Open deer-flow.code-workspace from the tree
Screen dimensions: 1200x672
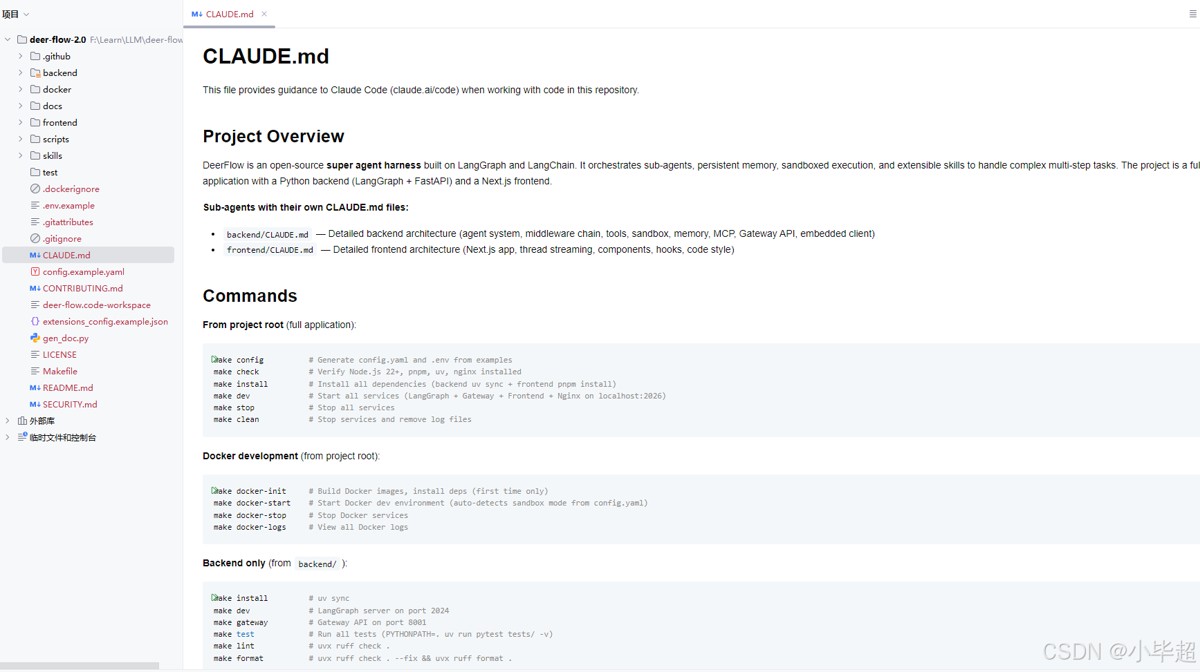point(97,305)
